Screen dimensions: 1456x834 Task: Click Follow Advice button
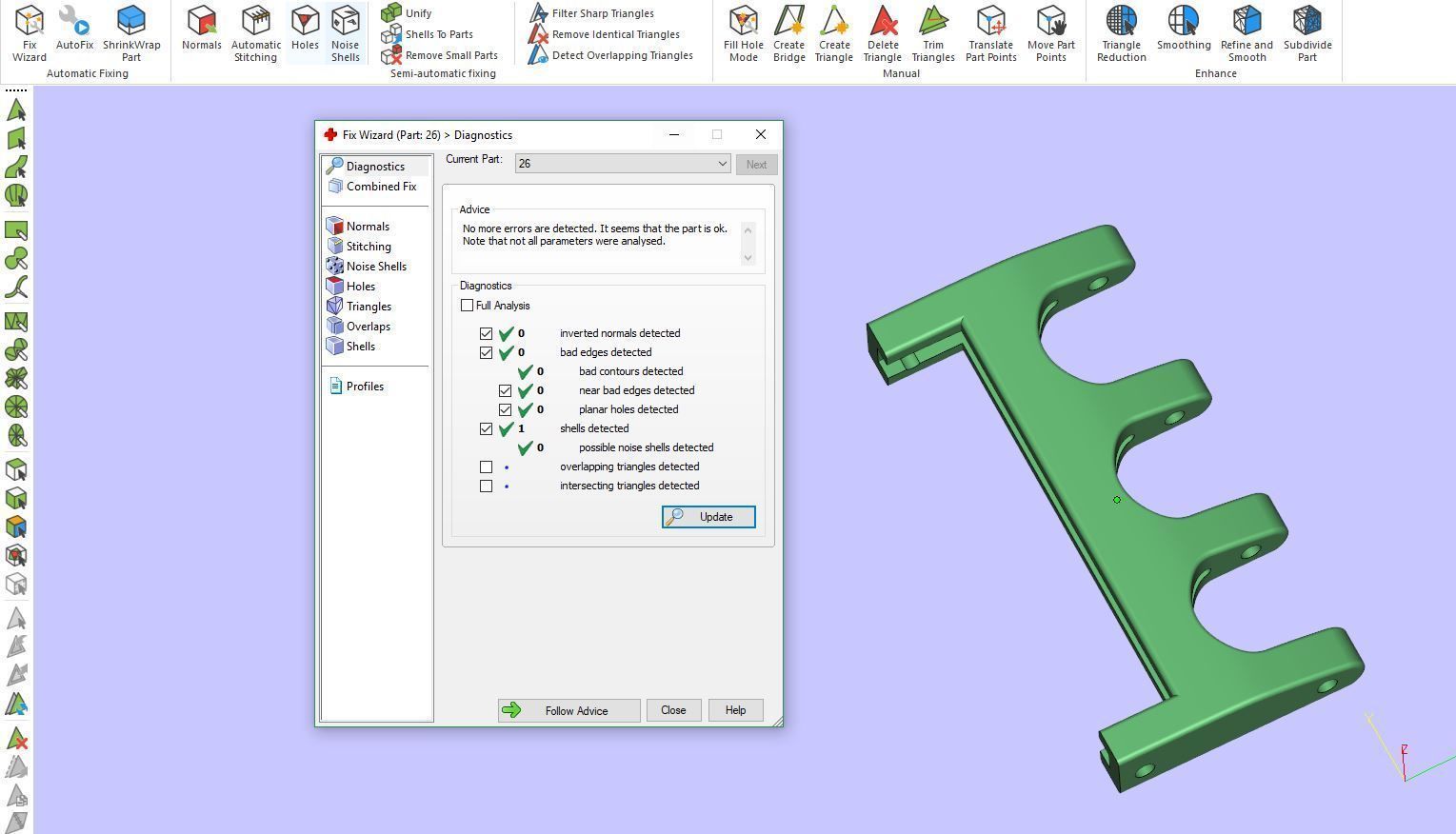[568, 710]
